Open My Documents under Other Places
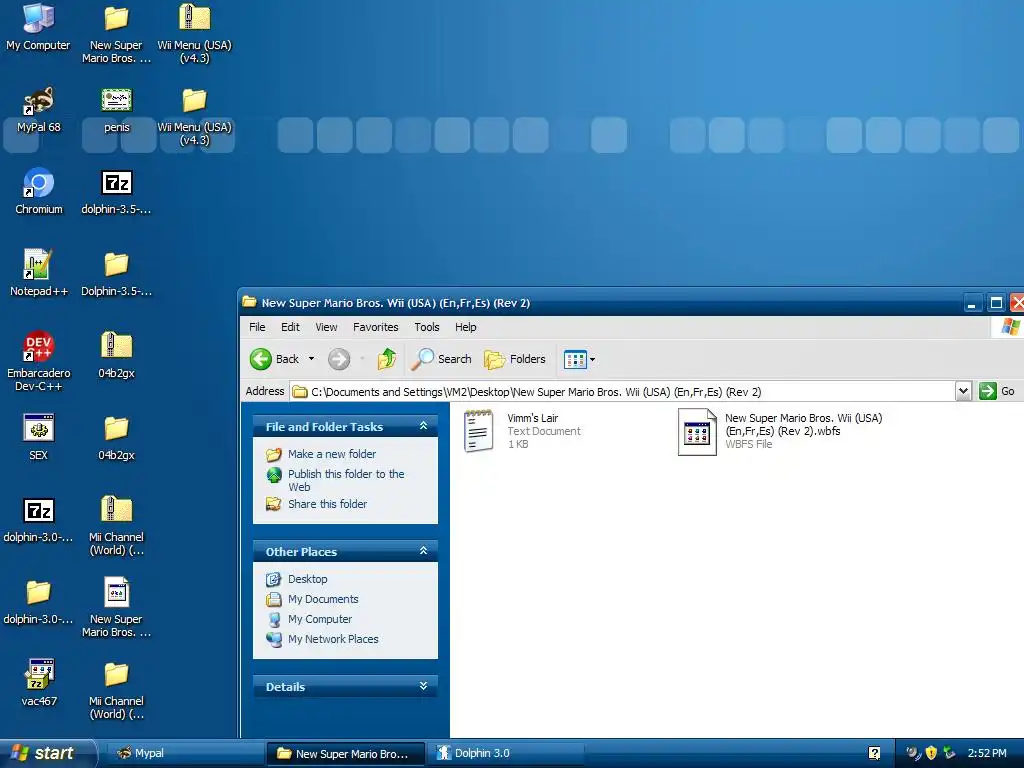Image resolution: width=1024 pixels, height=768 pixels. click(323, 599)
